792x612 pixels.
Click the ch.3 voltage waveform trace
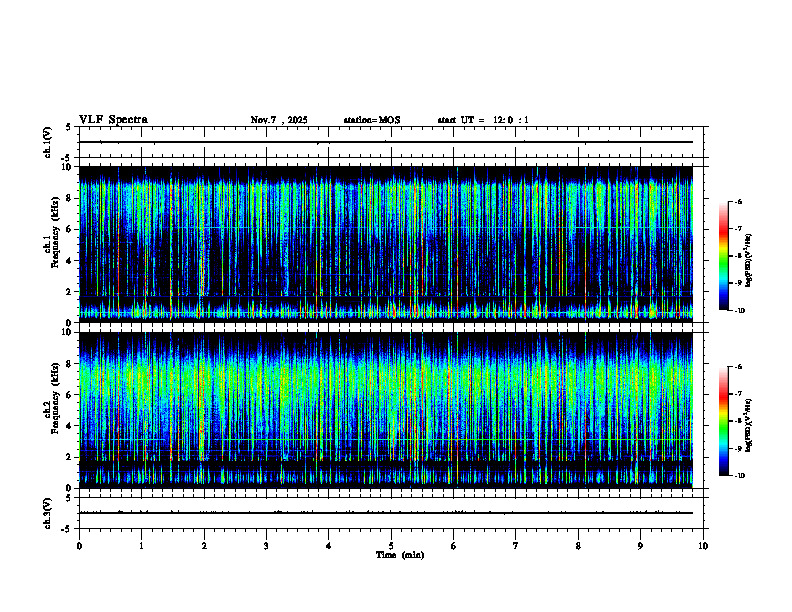385,513
